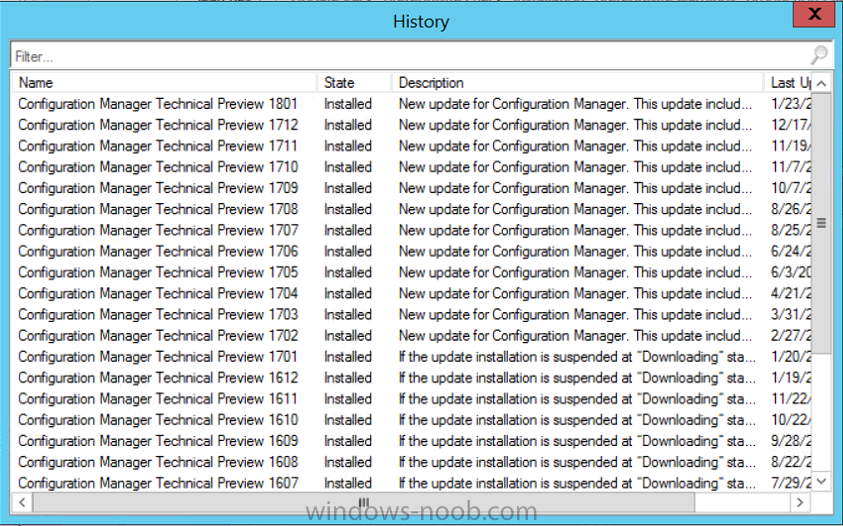
Task: Select Configuration Manager Technical Preview 1703
Action: coord(158,315)
